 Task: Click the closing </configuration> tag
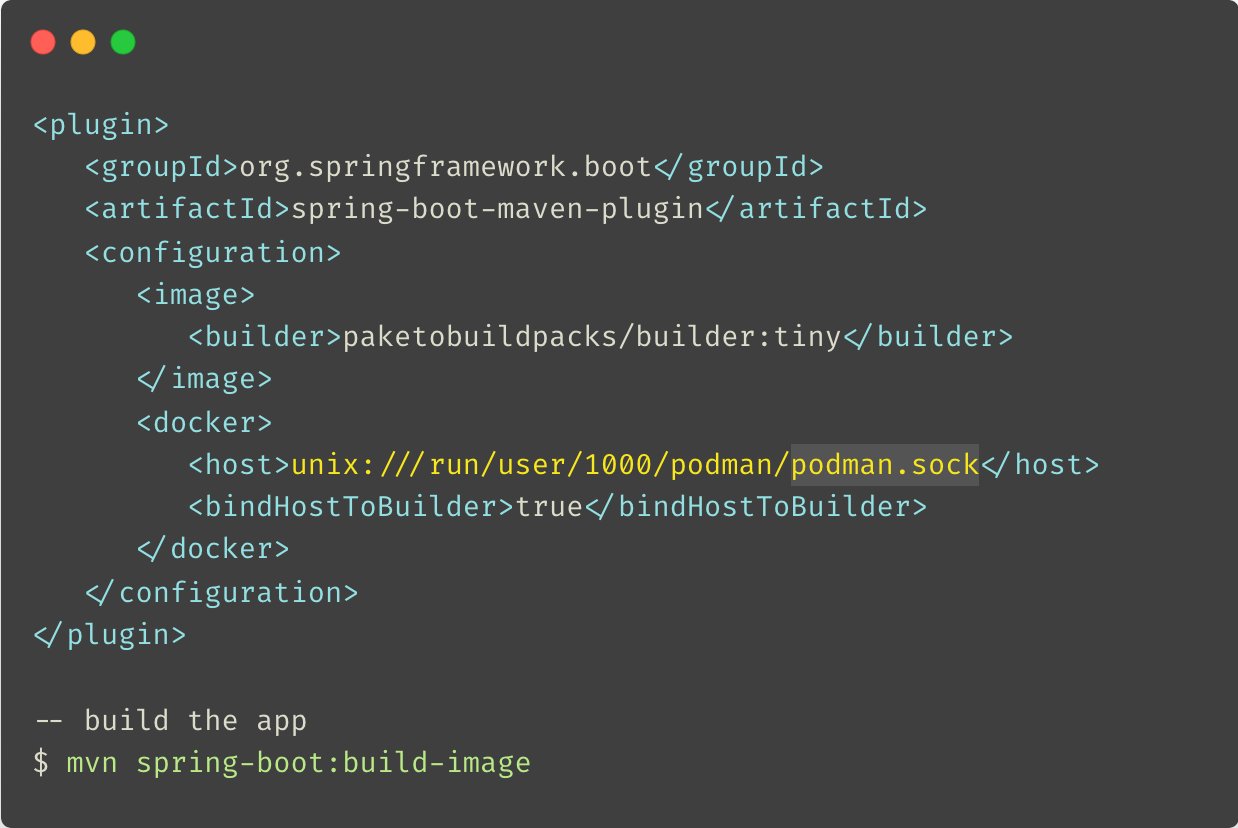point(222,592)
